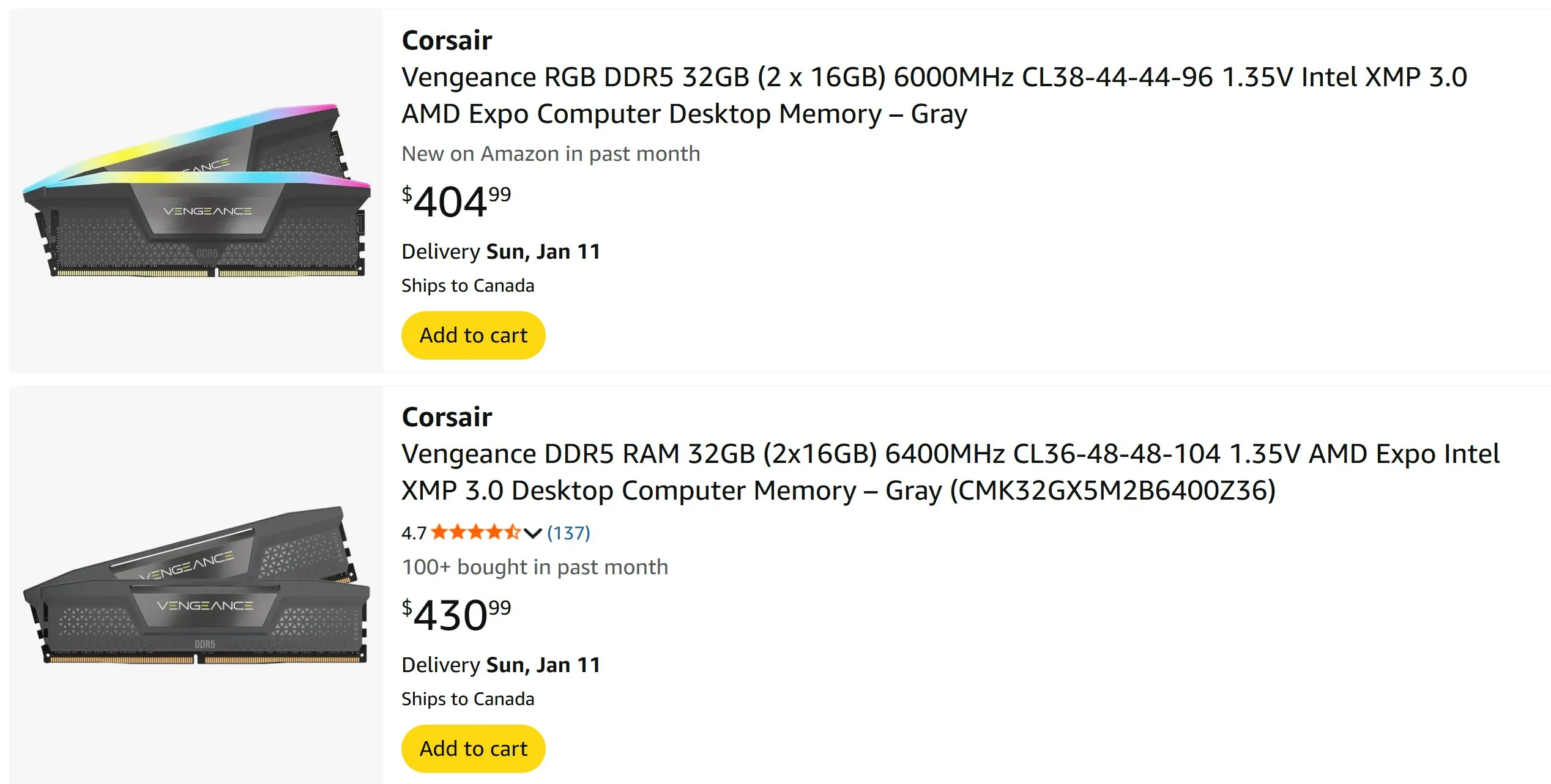Click the "100+ bought in past month" text
This screenshot has height=784, width=1551.
[535, 567]
